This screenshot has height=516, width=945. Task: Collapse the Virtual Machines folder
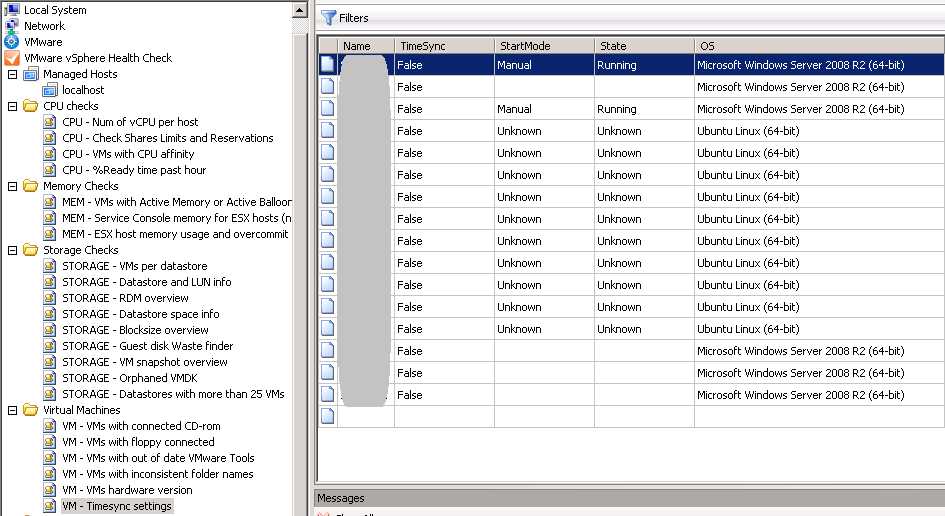(x=12, y=410)
